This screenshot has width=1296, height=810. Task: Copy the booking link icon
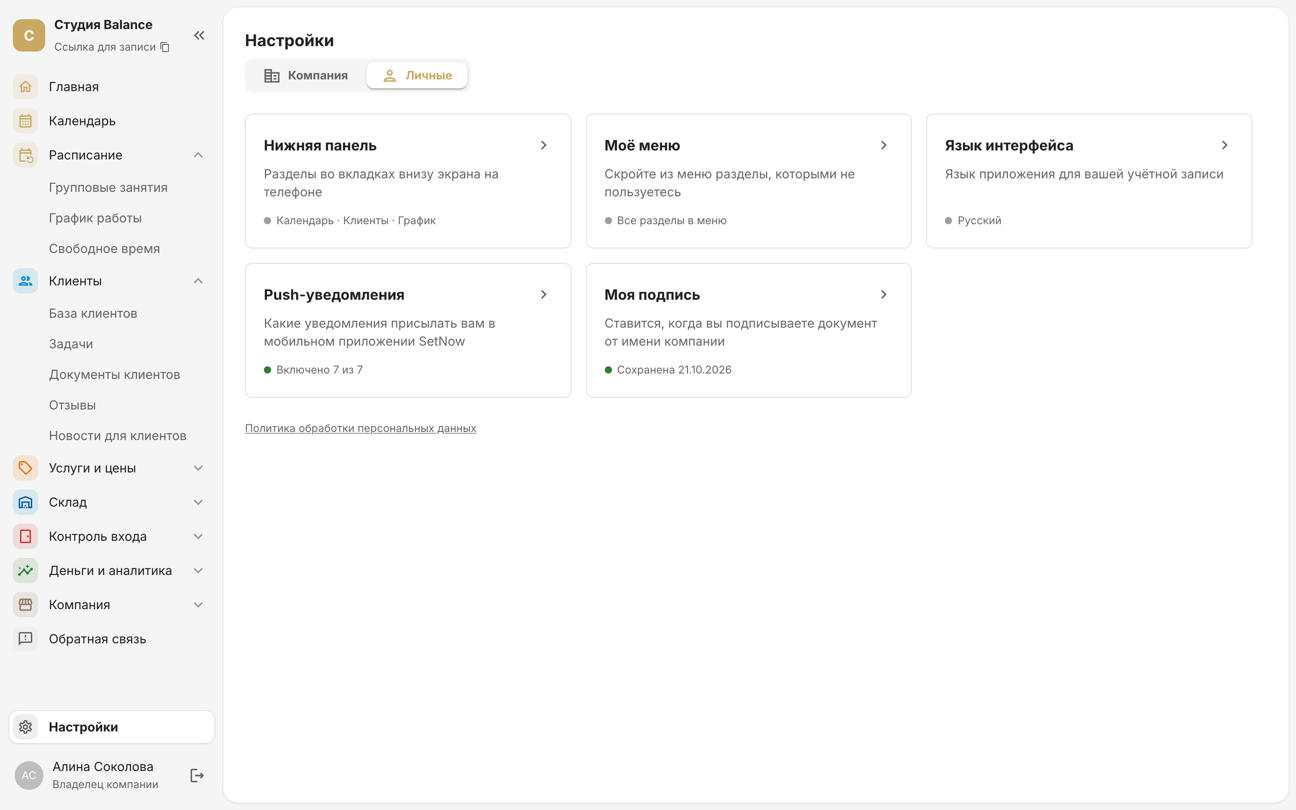tap(165, 47)
